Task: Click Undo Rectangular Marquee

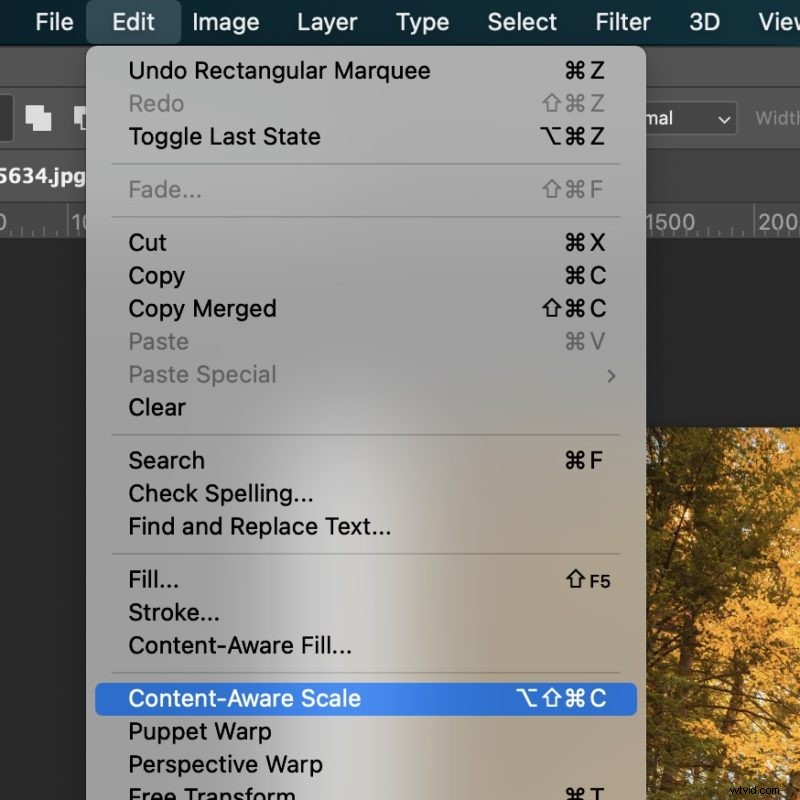Action: pos(279,70)
